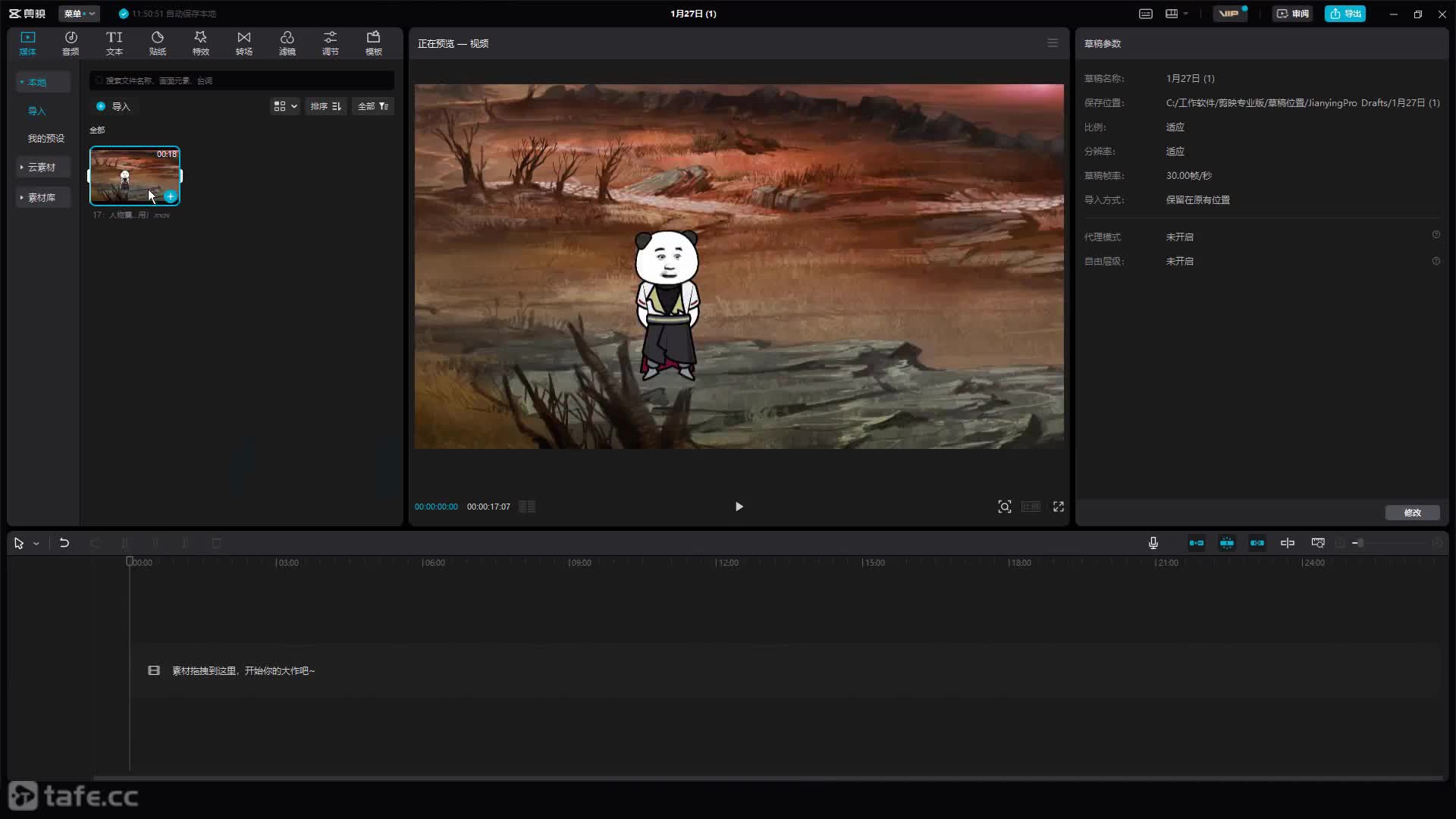Select the 00:18 video clip thumbnail
The width and height of the screenshot is (1456, 819).
135,176
